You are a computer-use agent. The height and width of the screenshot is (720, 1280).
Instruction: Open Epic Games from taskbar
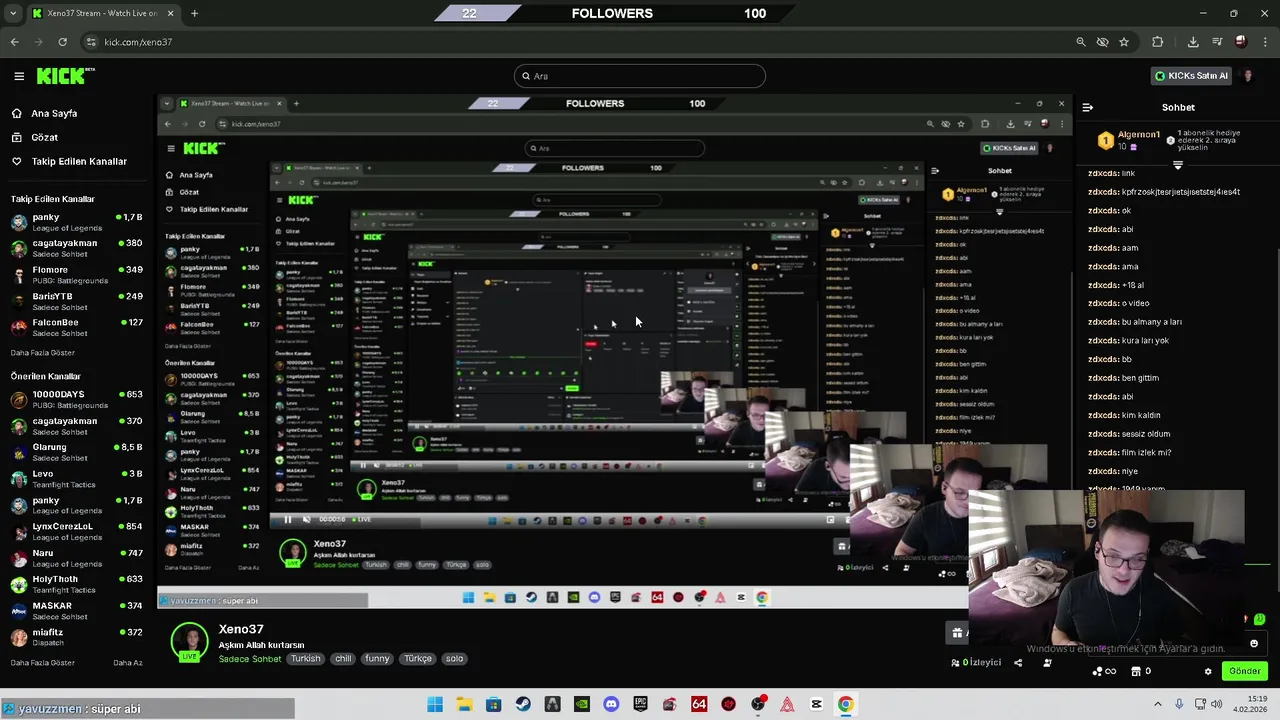tap(640, 704)
